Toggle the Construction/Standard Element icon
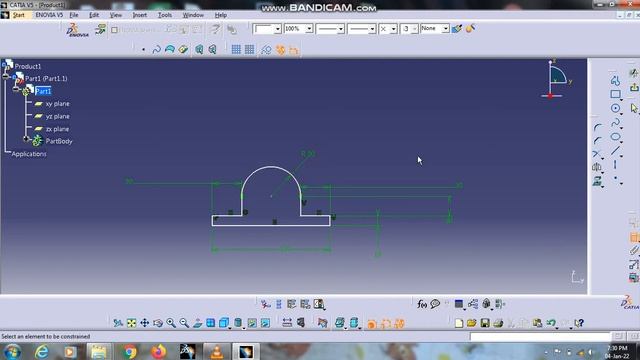This screenshot has height=360, width=640. tap(266, 50)
